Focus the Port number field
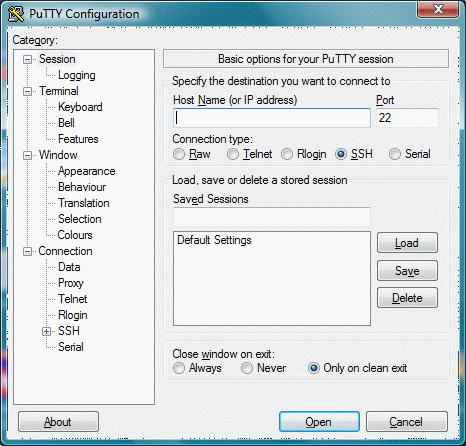 (407, 118)
